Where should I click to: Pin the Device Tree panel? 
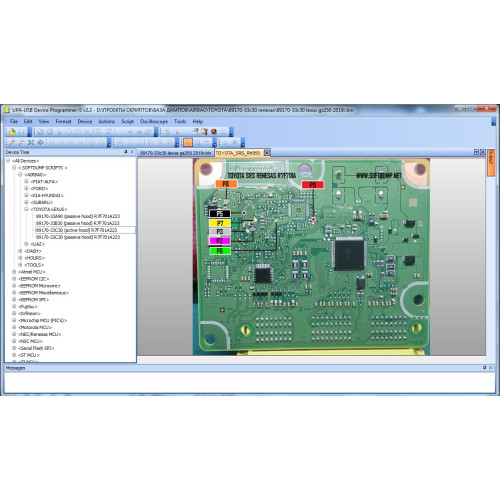[126, 152]
